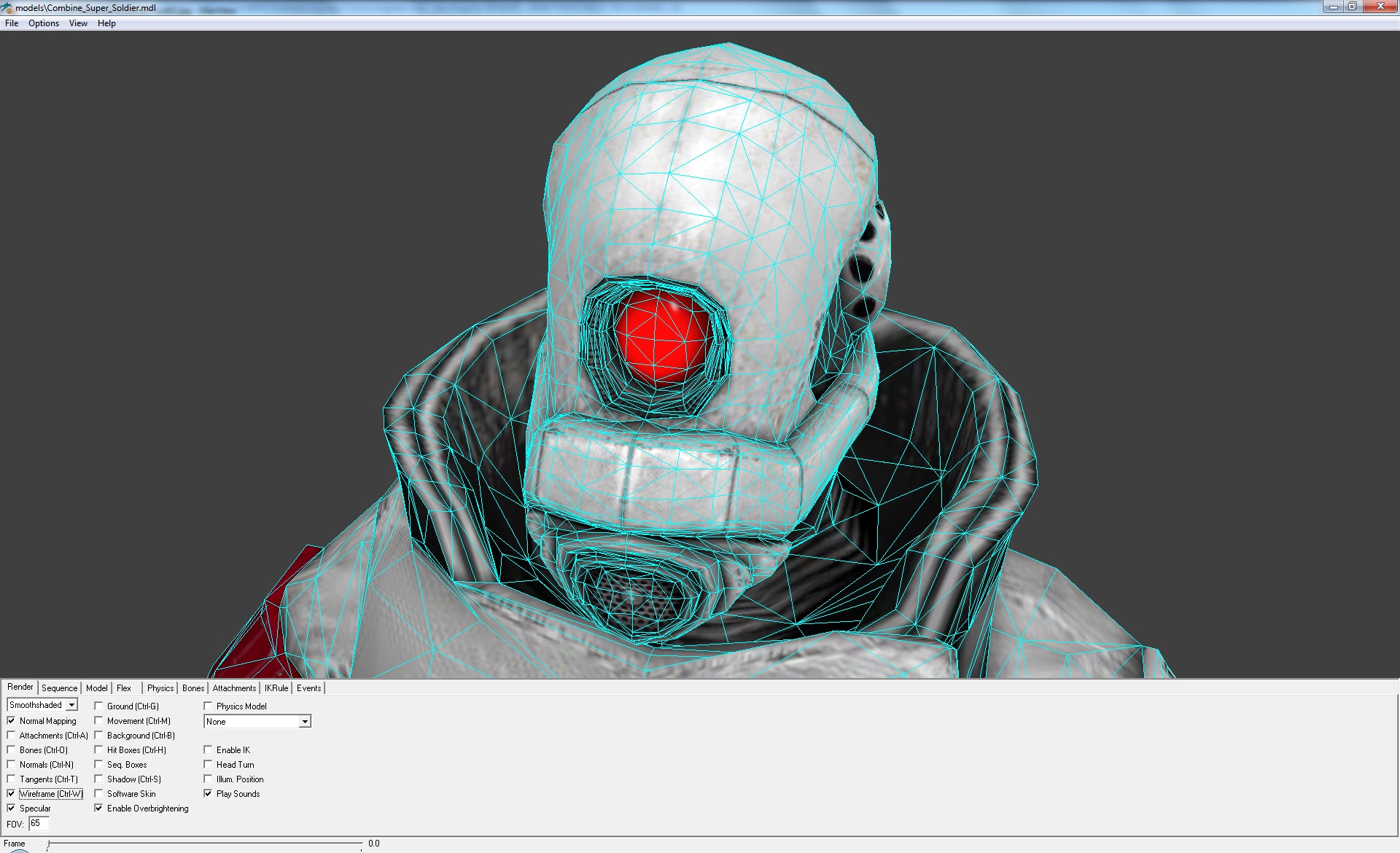
Task: Toggle Software Skin checkbox
Action: [99, 794]
